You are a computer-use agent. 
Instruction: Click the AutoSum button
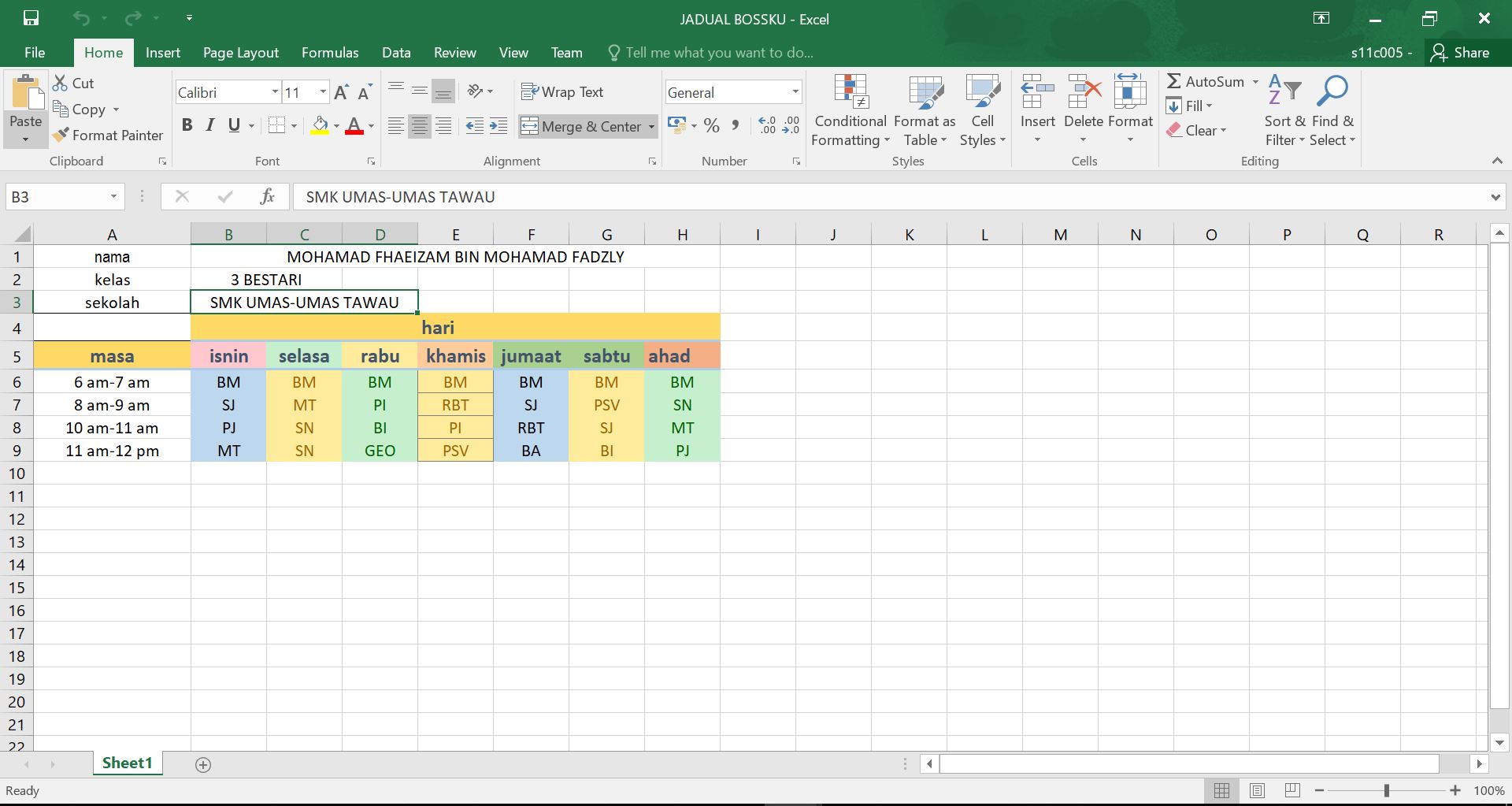1206,82
